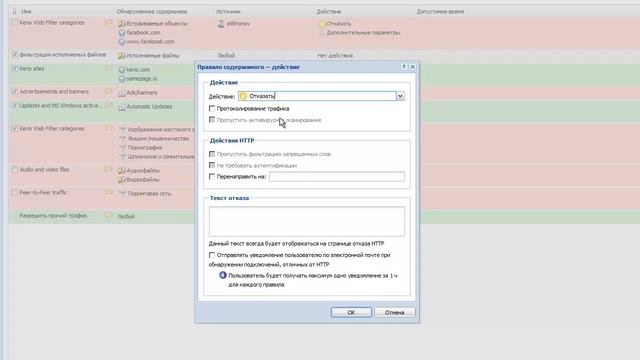The image size is (640, 360).
Task: Toggle Audio and video files rule checkbox
Action: pyautogui.click(x=15, y=170)
